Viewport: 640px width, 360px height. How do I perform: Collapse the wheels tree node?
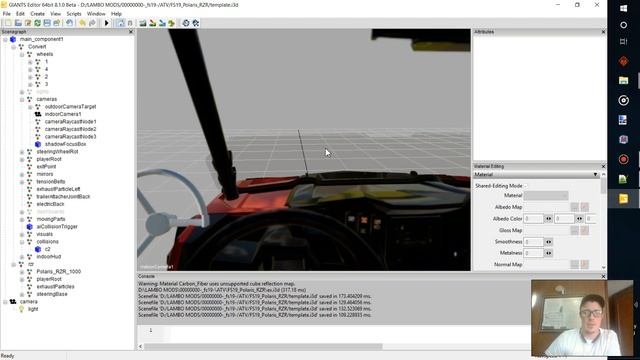(x=22, y=54)
